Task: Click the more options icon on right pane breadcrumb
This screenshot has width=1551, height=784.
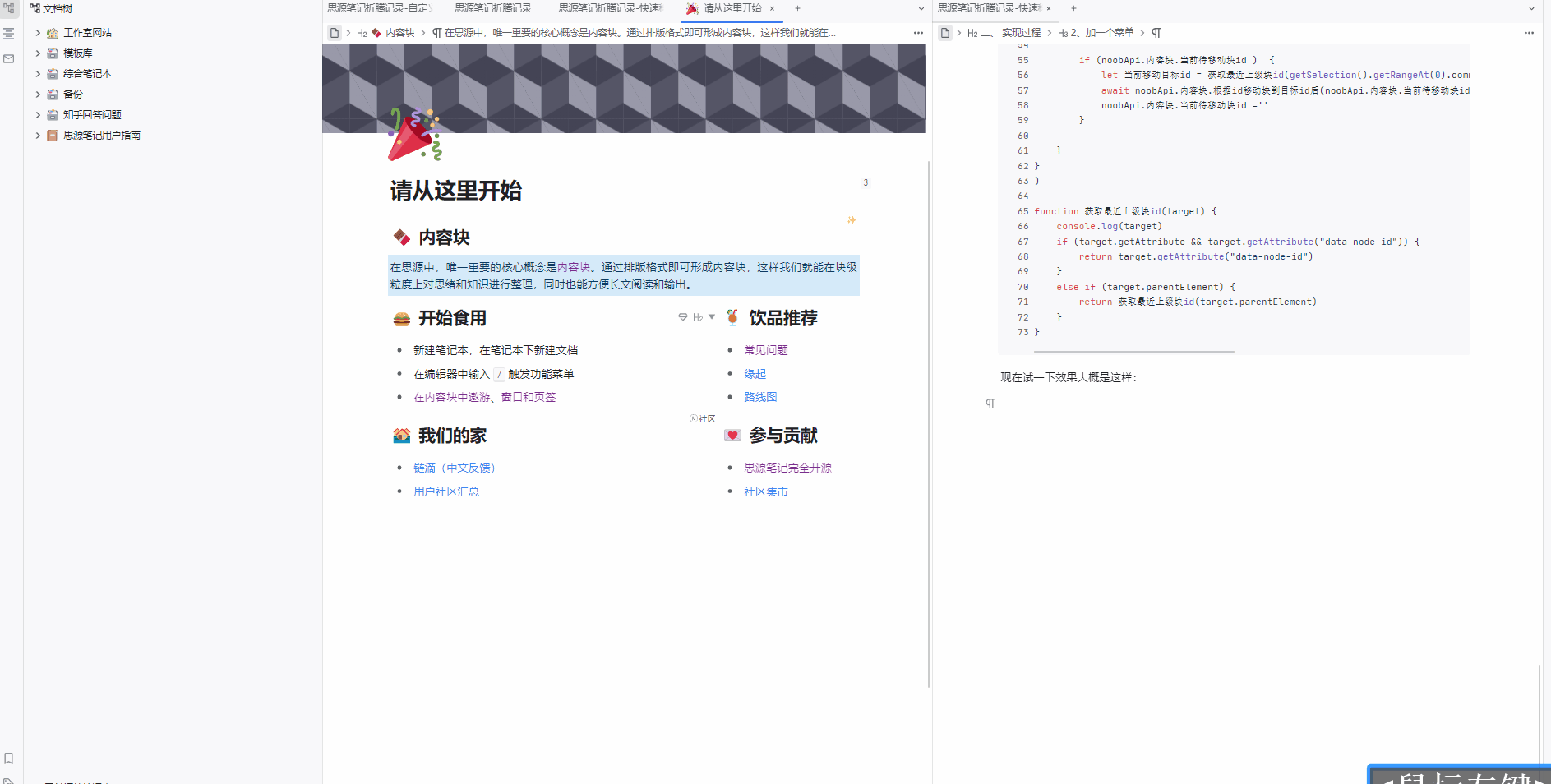Action: click(x=1529, y=33)
